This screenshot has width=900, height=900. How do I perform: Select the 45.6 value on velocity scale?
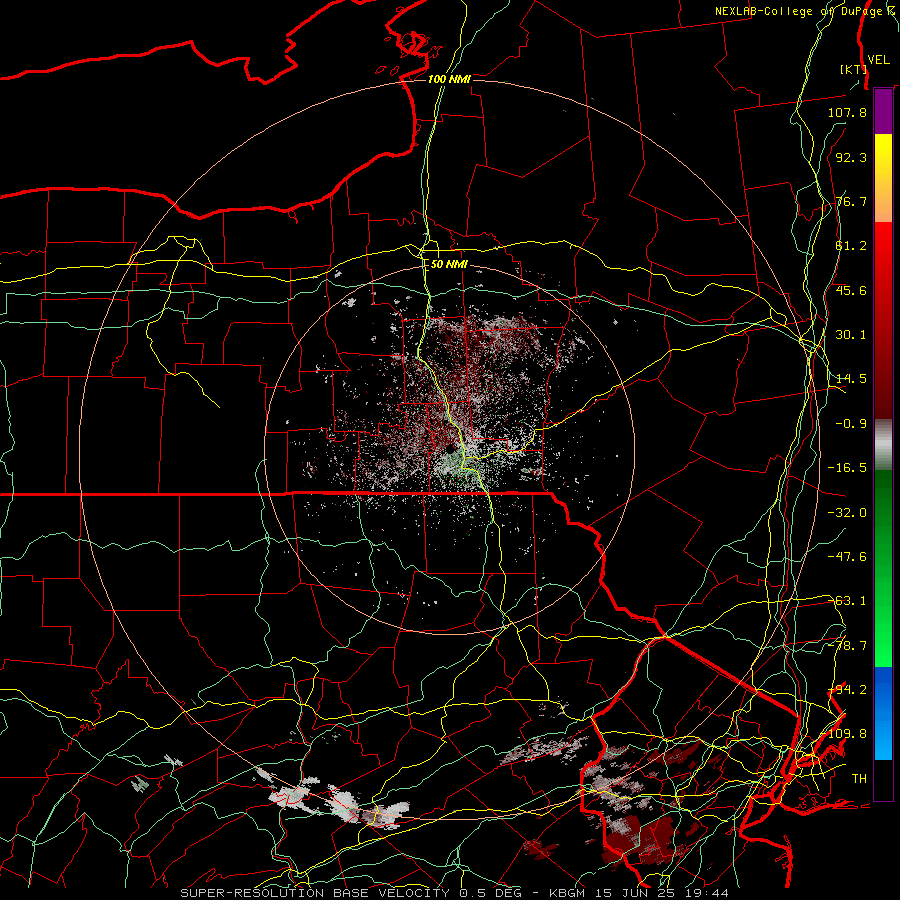tap(851, 290)
